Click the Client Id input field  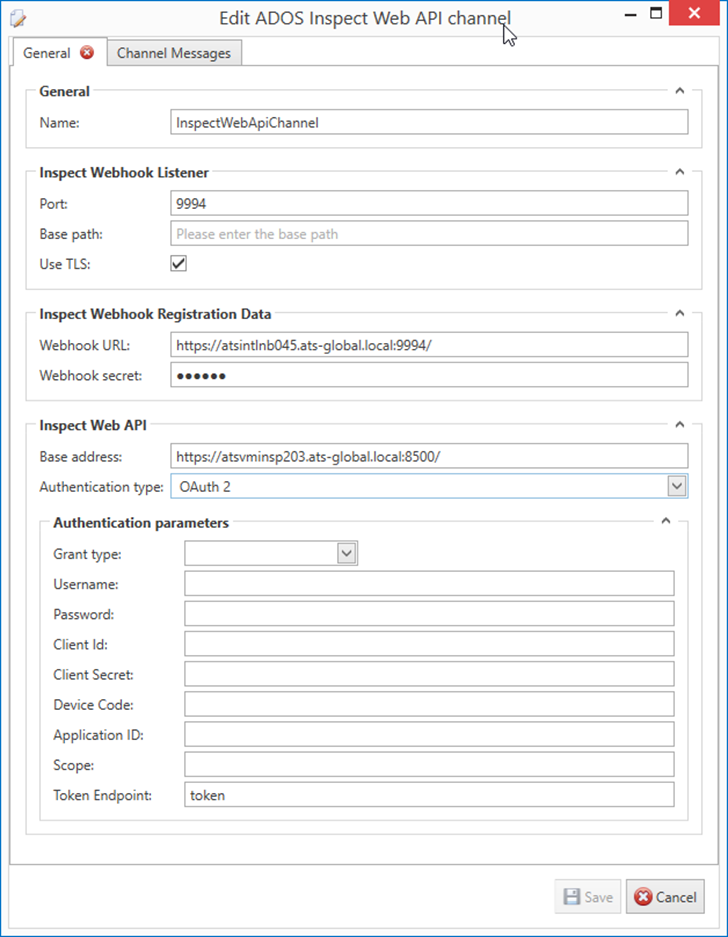429,644
